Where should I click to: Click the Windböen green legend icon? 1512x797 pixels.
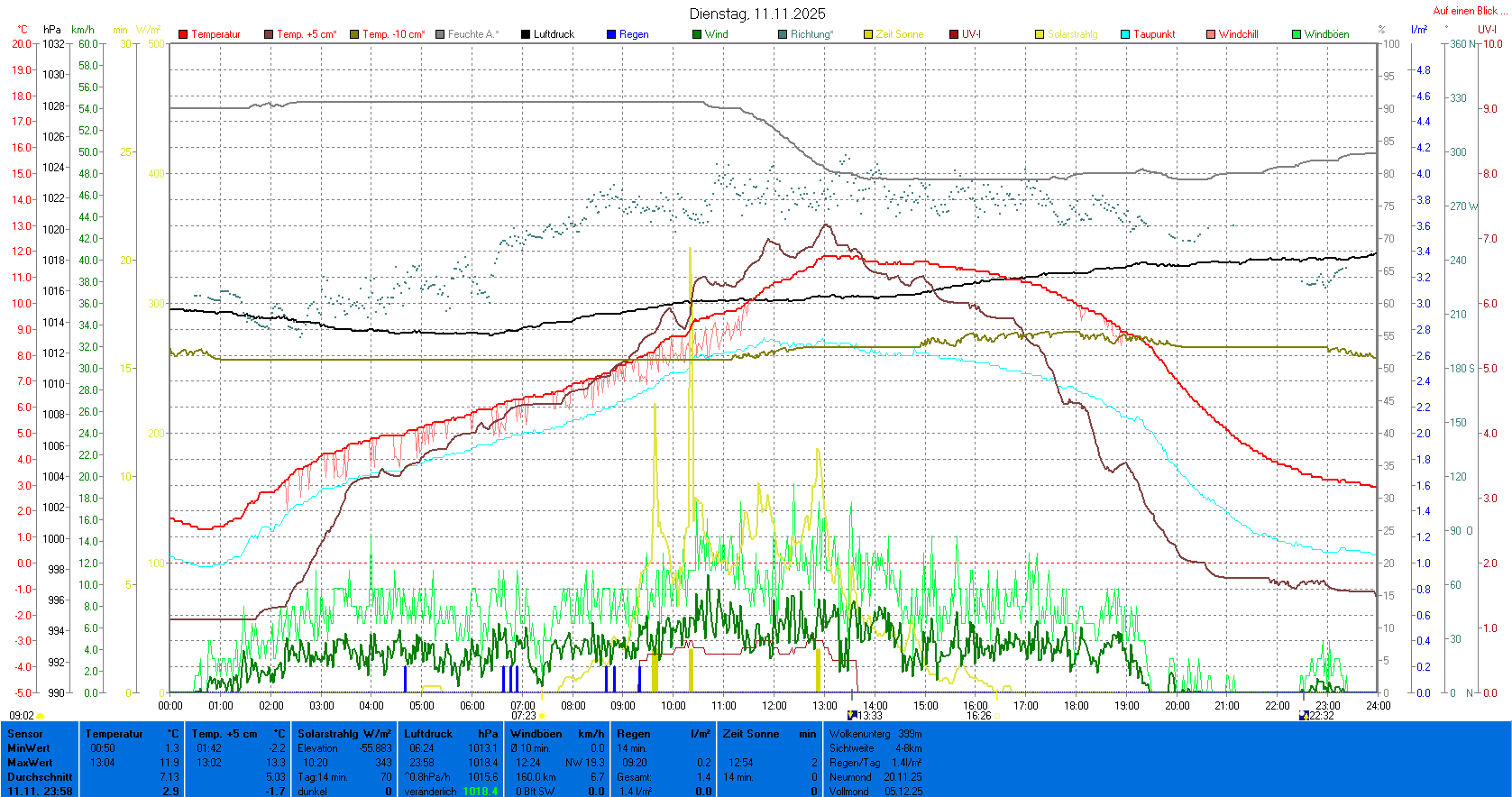pos(1297,34)
